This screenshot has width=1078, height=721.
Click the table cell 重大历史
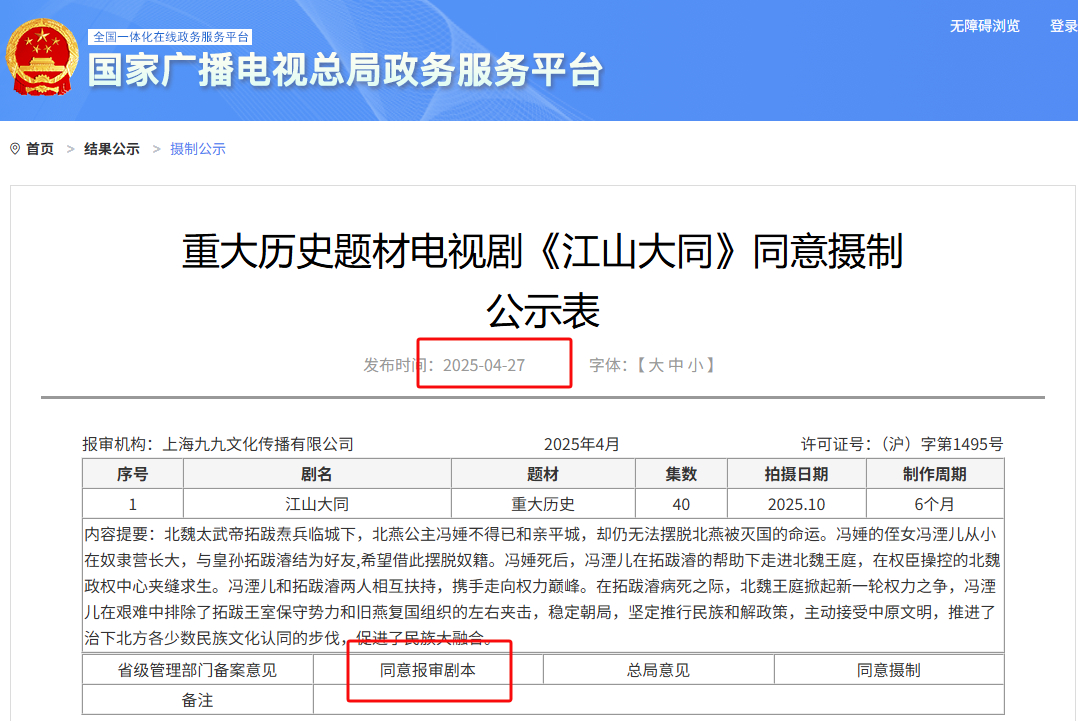pyautogui.click(x=543, y=504)
